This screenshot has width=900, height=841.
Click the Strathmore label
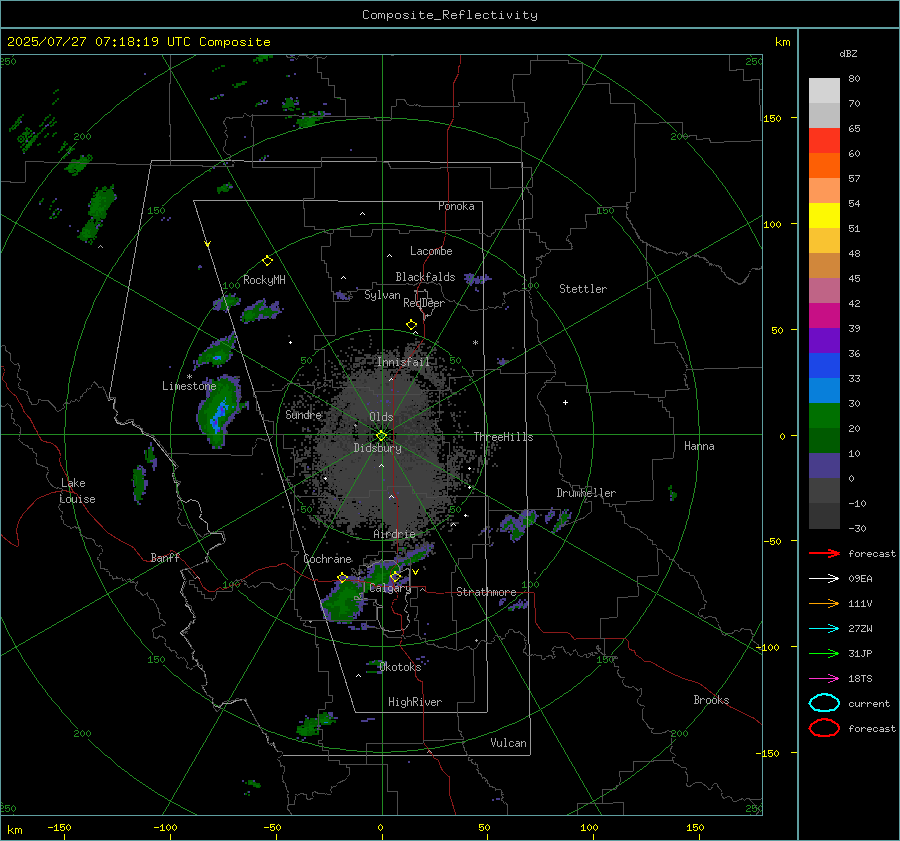(486, 592)
